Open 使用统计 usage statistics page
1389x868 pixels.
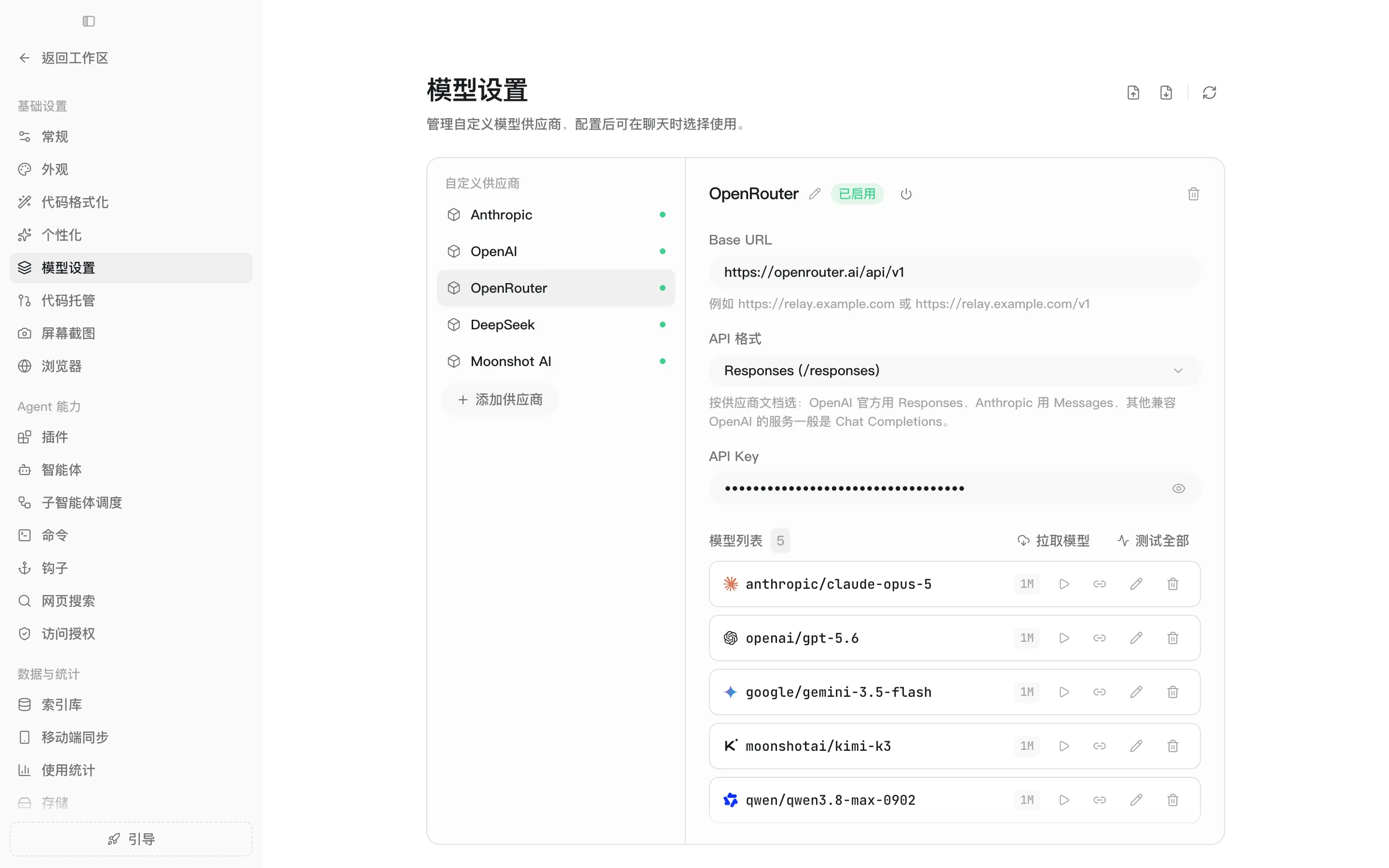[x=131, y=771]
